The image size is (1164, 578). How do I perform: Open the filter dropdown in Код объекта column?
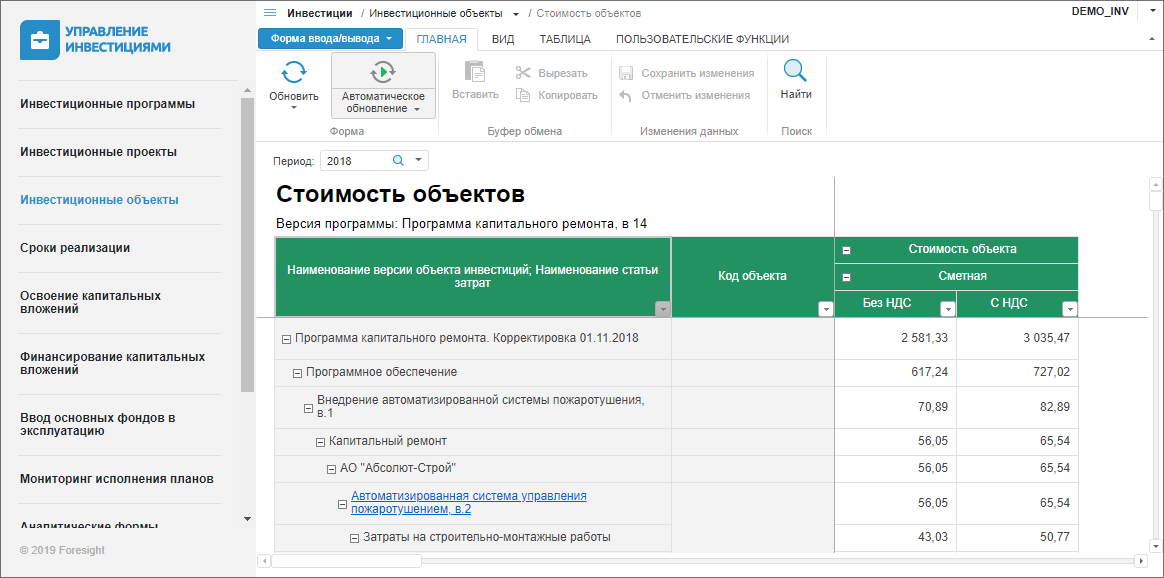[x=825, y=309]
